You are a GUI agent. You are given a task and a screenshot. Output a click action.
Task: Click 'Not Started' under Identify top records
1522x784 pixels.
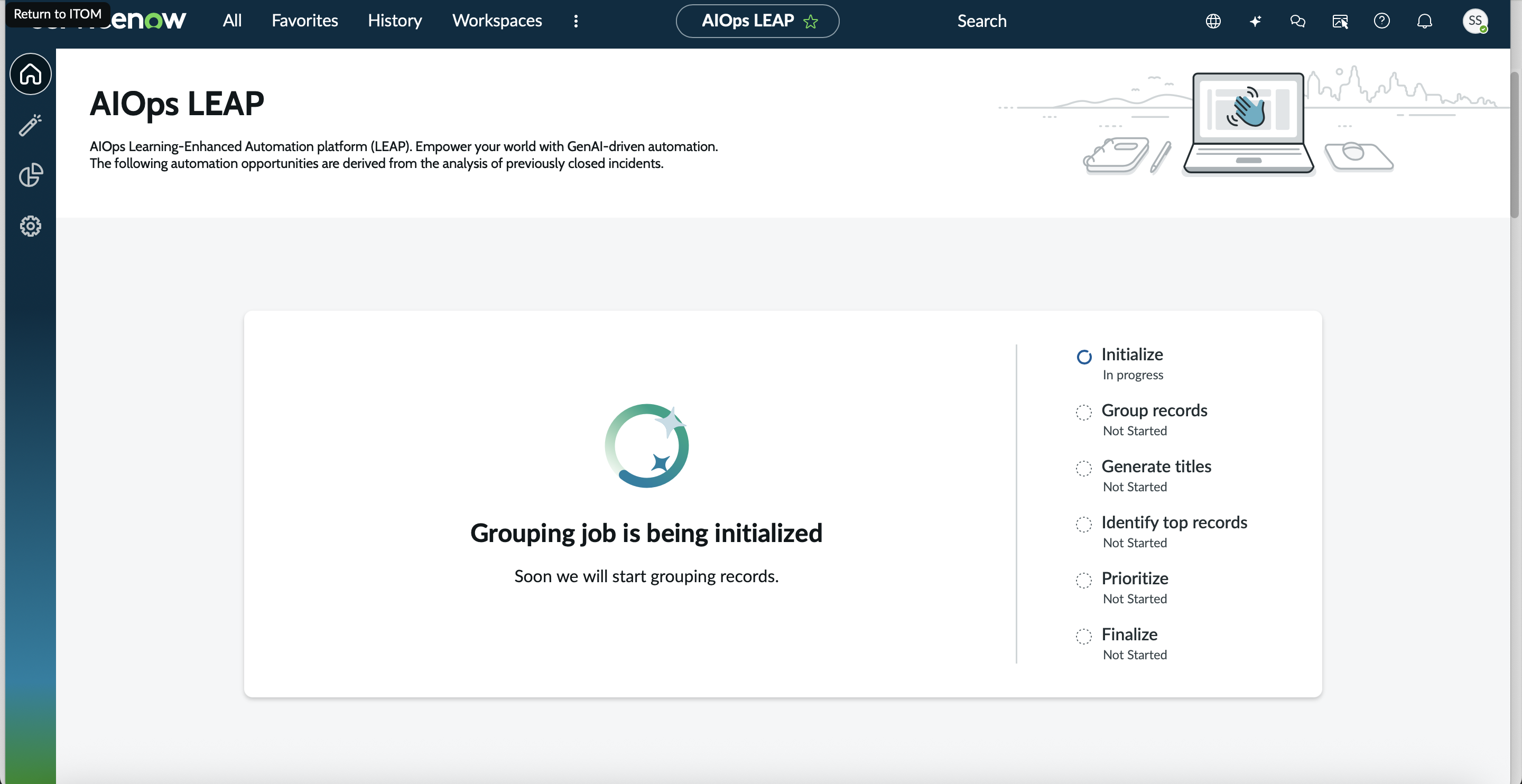click(1135, 543)
